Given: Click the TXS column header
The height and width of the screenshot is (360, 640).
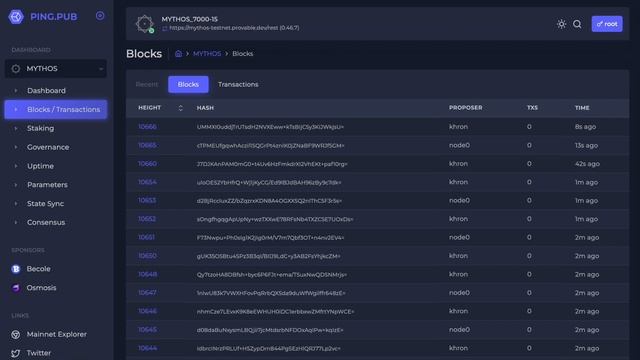Looking at the screenshot, I should click(532, 108).
